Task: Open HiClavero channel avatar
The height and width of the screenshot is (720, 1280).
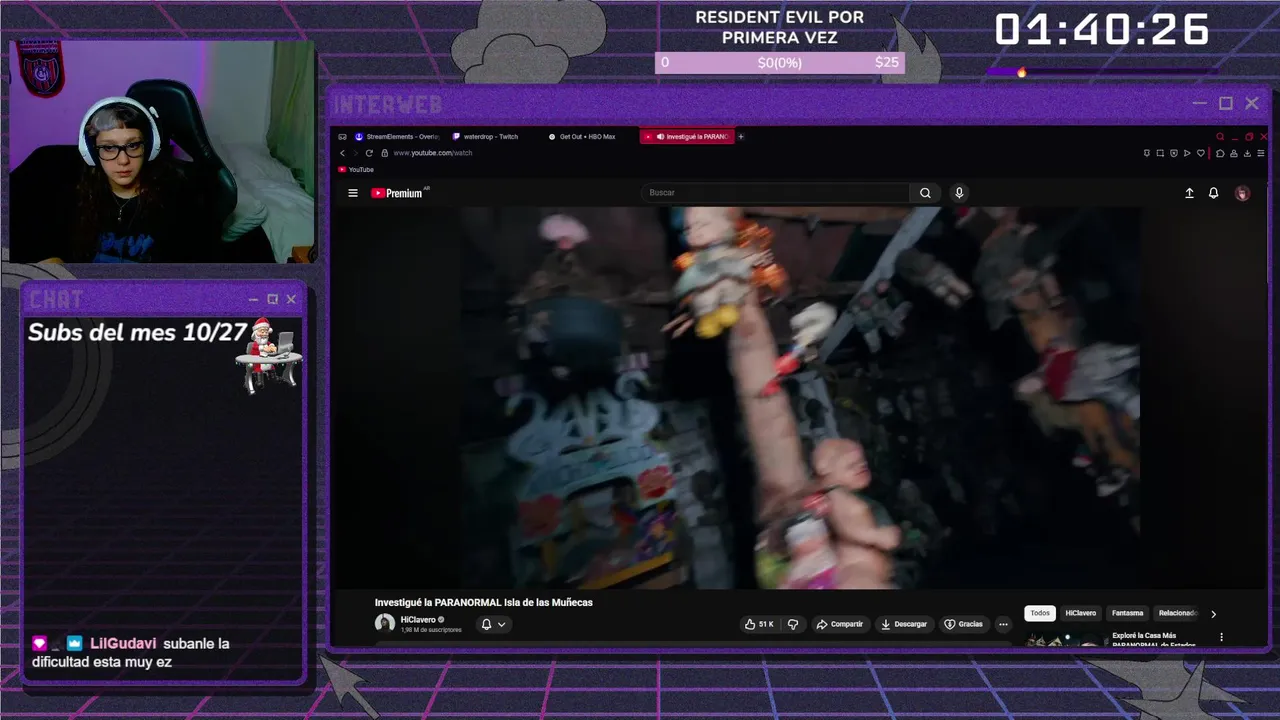Action: [384, 624]
